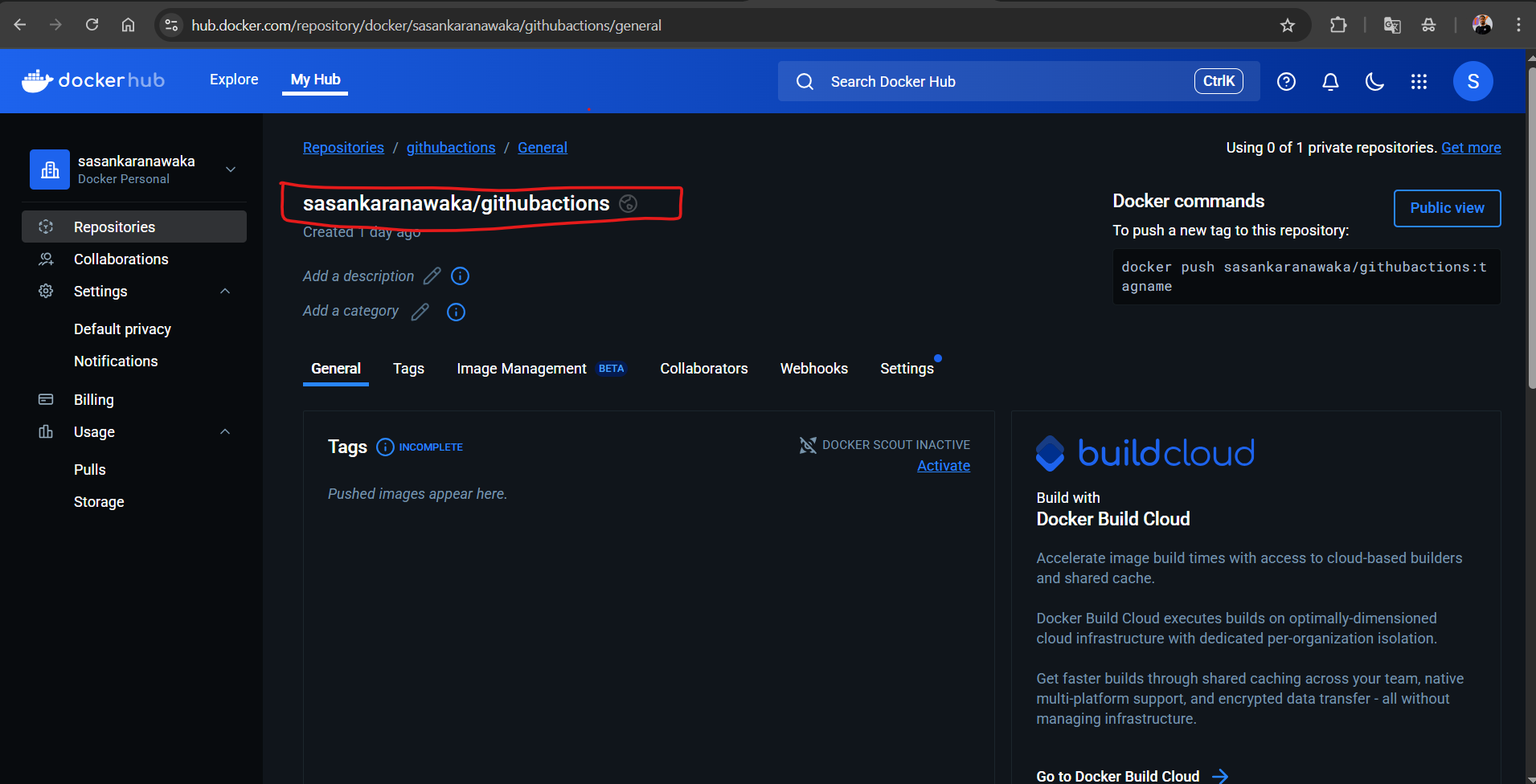Open the My Hub menu
Viewport: 1536px width, 784px height.
[315, 80]
